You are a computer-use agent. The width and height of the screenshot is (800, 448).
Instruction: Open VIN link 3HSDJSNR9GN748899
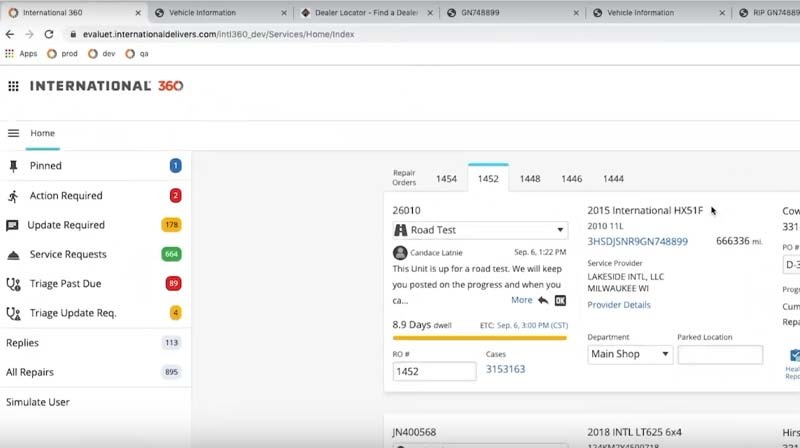pyautogui.click(x=637, y=241)
